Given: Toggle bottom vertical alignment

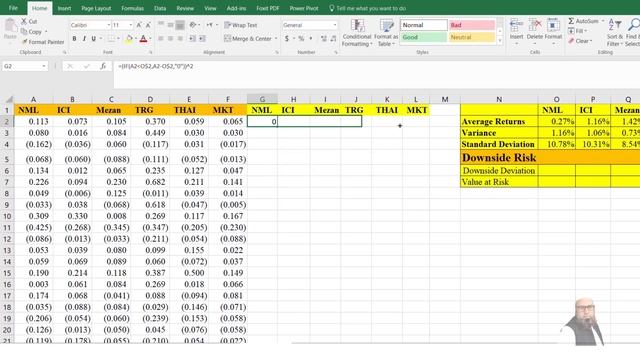Looking at the screenshot, I should point(180,25).
